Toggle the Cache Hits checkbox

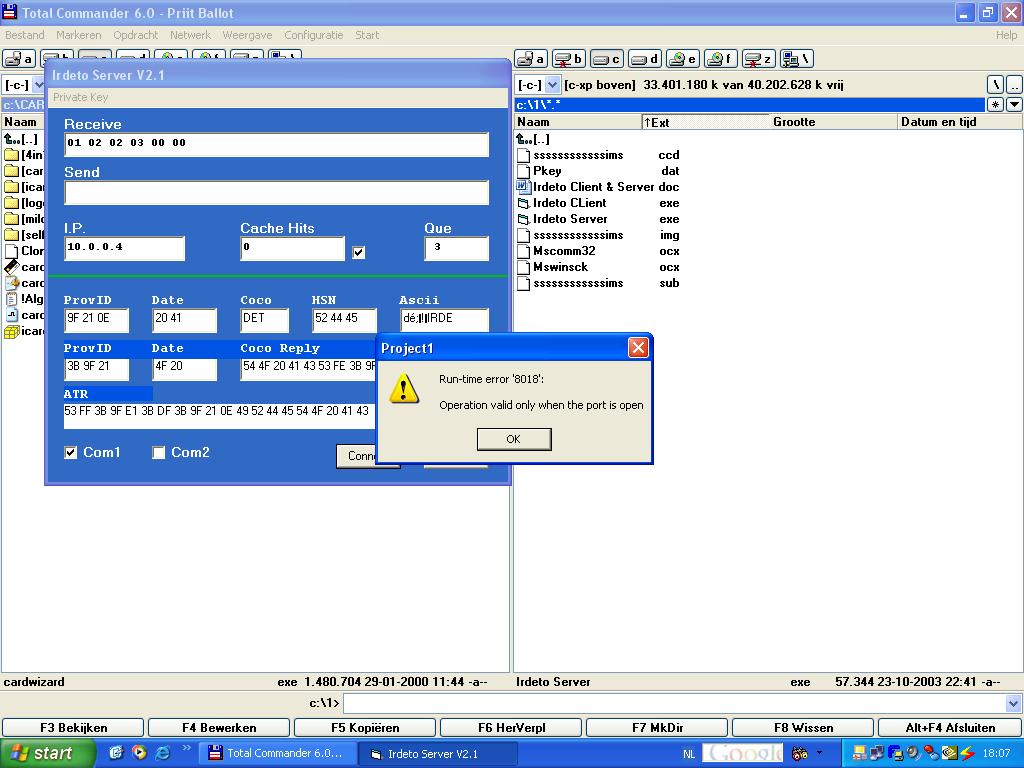tap(359, 252)
